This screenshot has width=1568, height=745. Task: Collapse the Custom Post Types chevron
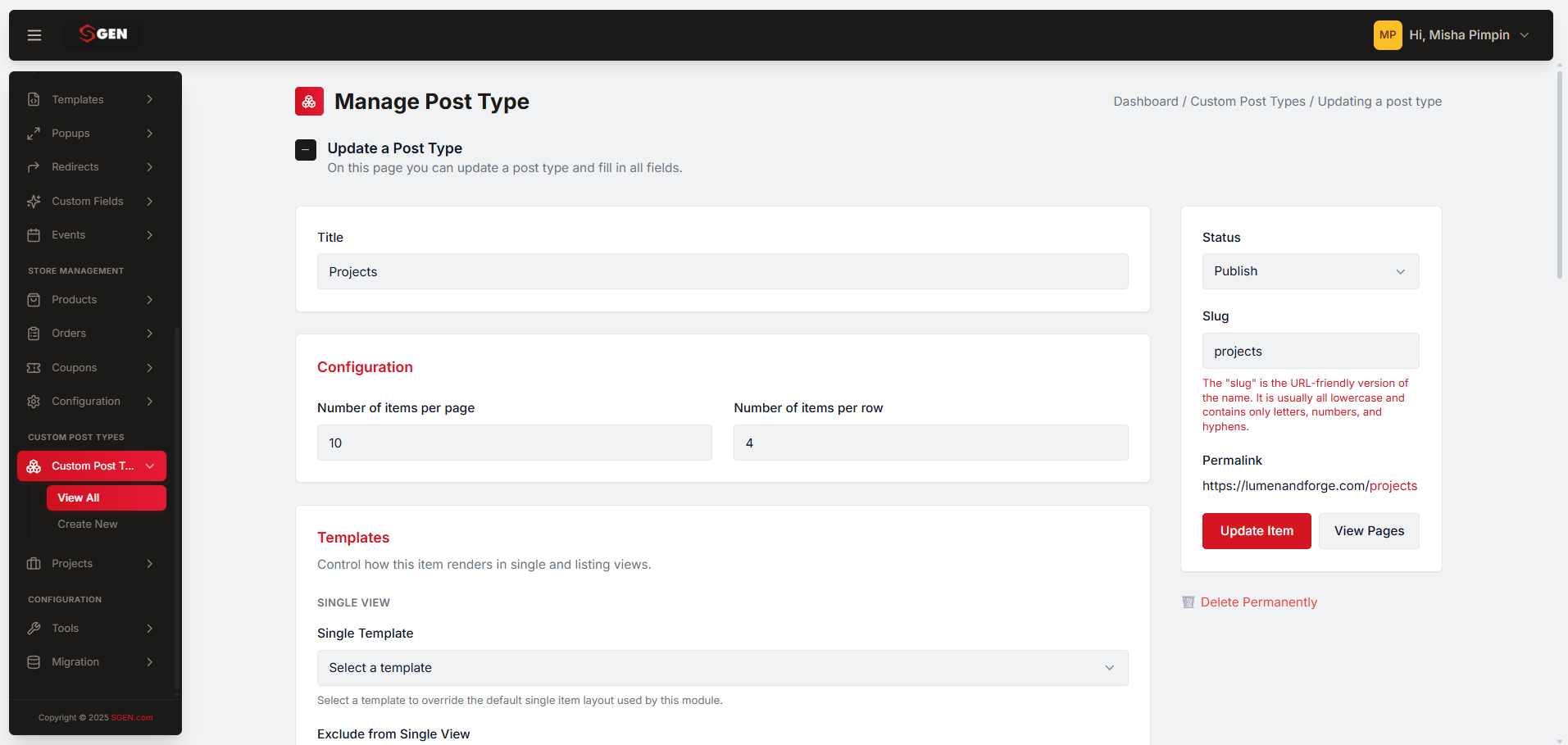150,466
